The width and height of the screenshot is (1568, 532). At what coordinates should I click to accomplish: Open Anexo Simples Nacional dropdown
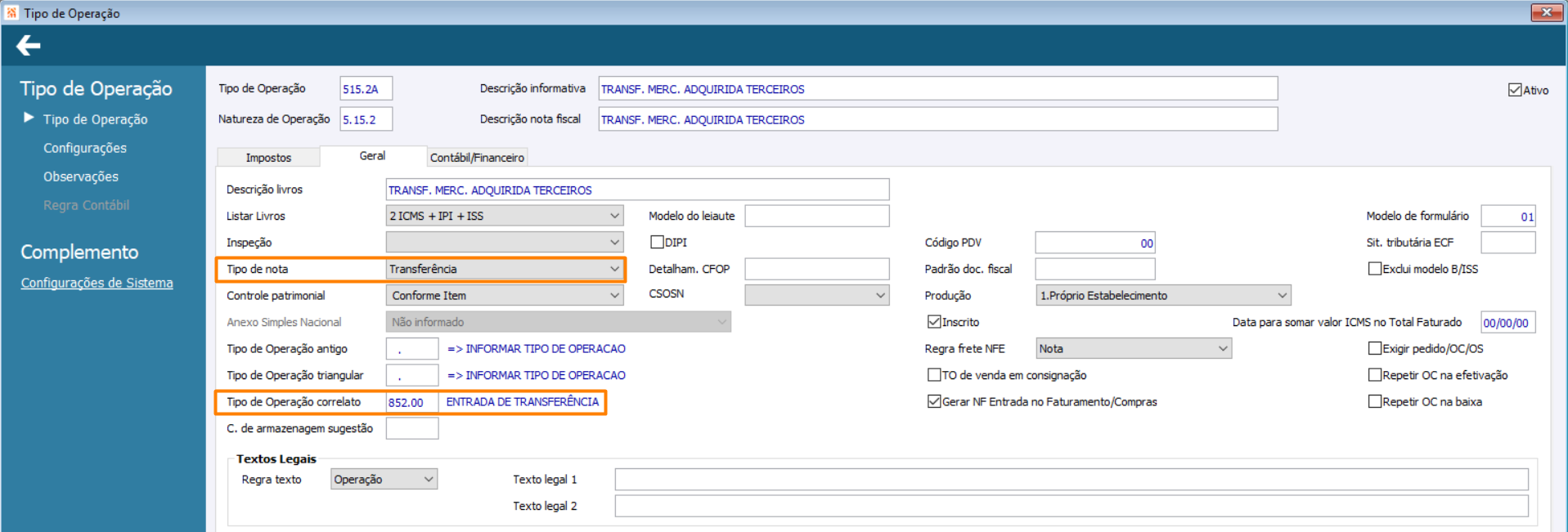click(x=559, y=322)
